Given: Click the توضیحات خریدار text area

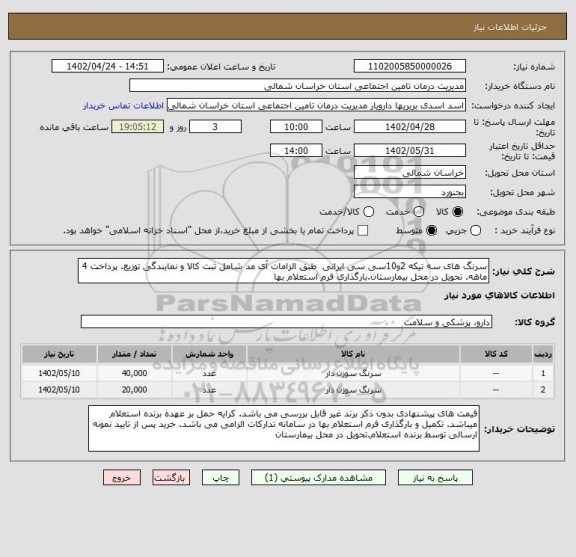Looking at the screenshot, I should point(284,429).
